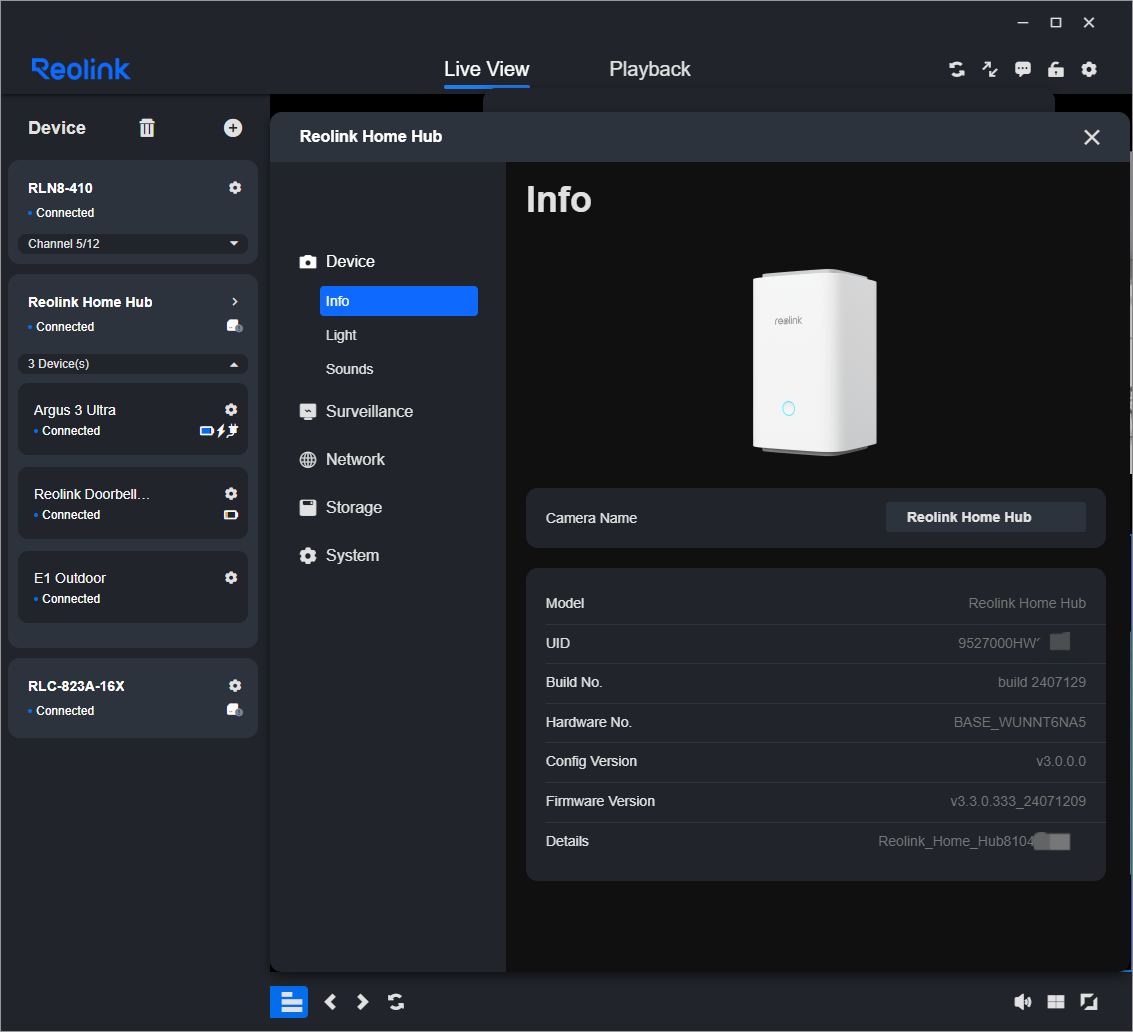The height and width of the screenshot is (1032, 1133).
Task: Expand the Storage settings section
Action: tap(340, 507)
